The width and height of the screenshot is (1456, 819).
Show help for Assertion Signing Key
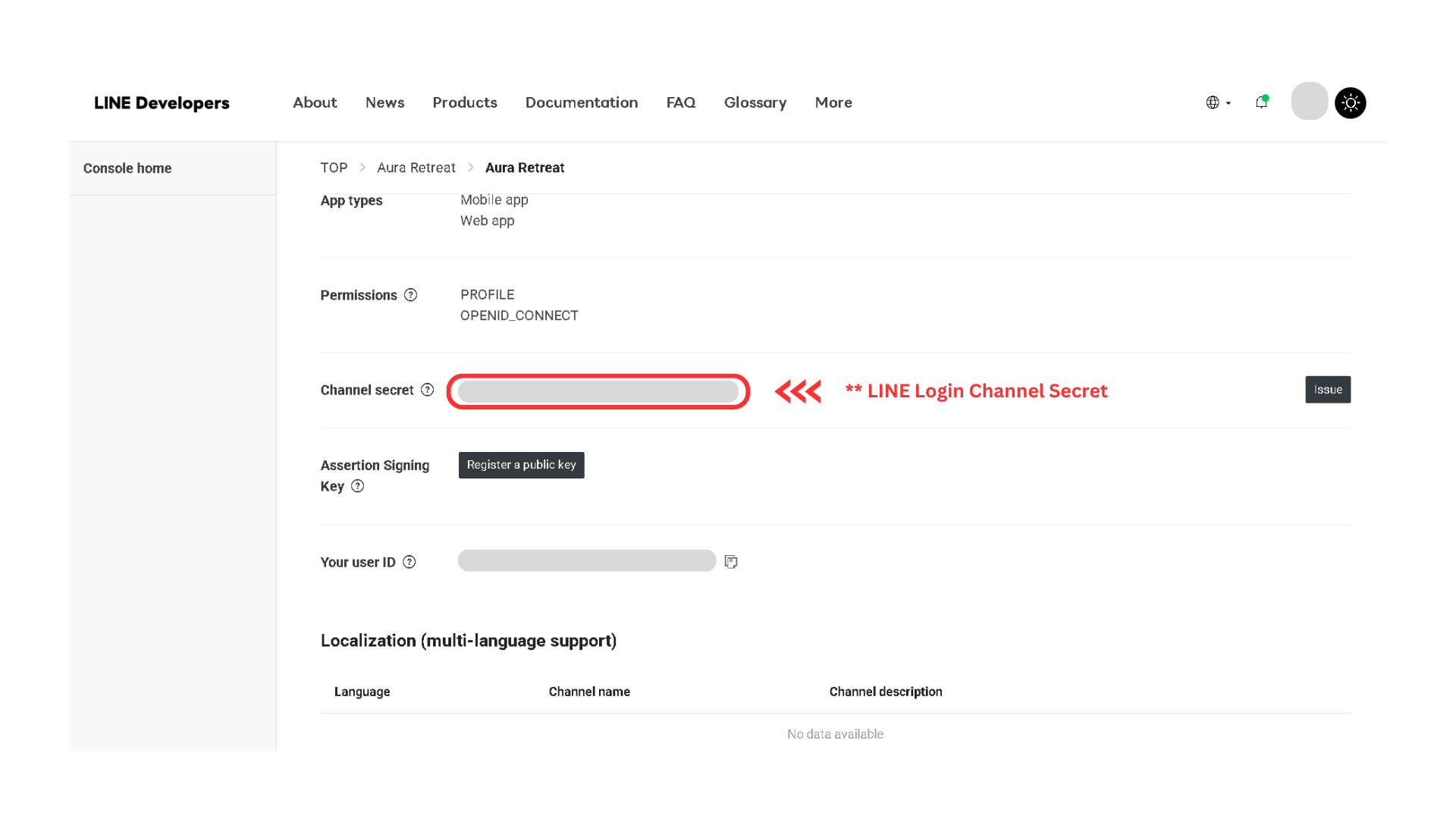pos(358,486)
